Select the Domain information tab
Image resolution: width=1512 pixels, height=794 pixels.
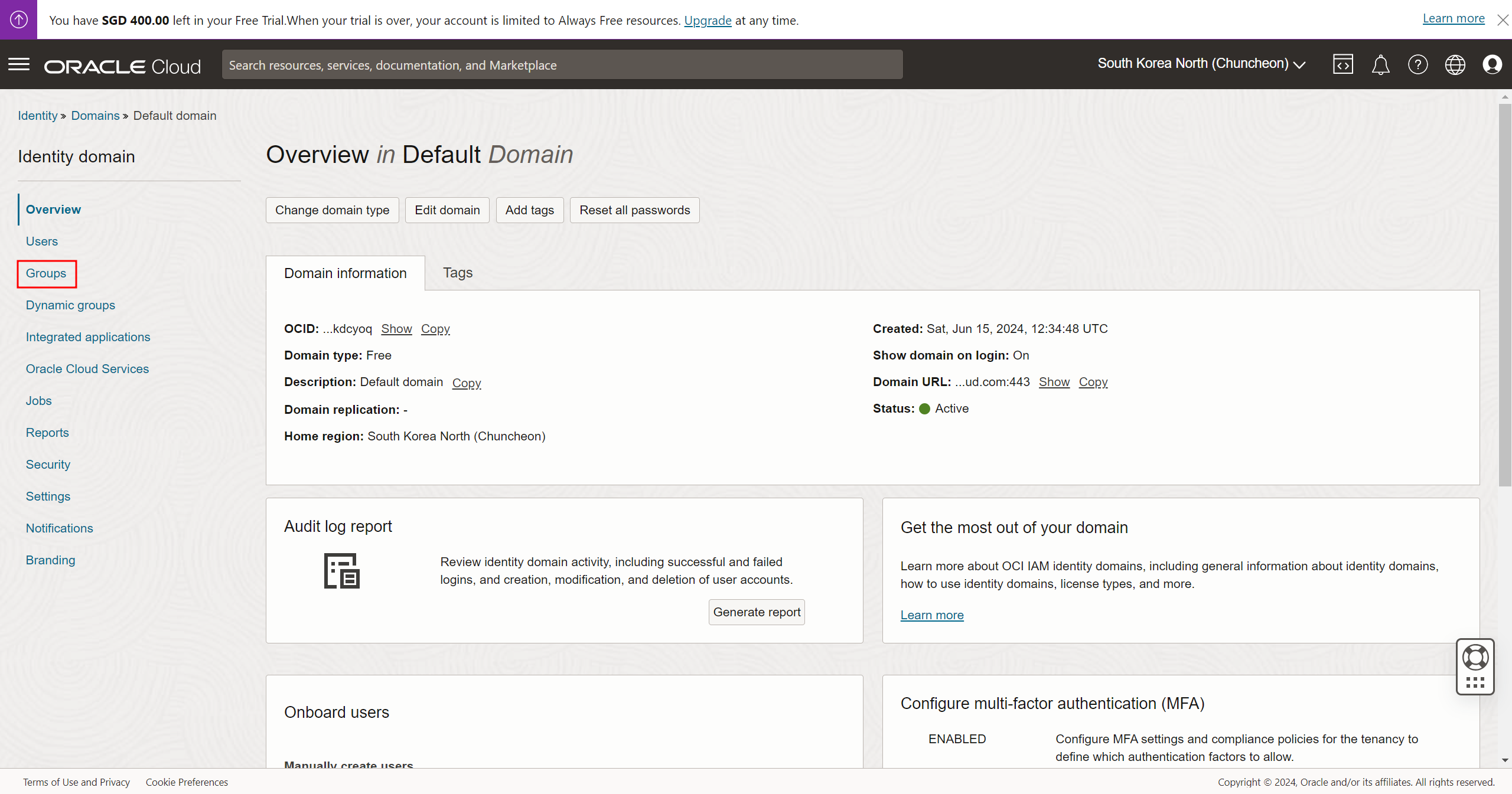coord(345,273)
